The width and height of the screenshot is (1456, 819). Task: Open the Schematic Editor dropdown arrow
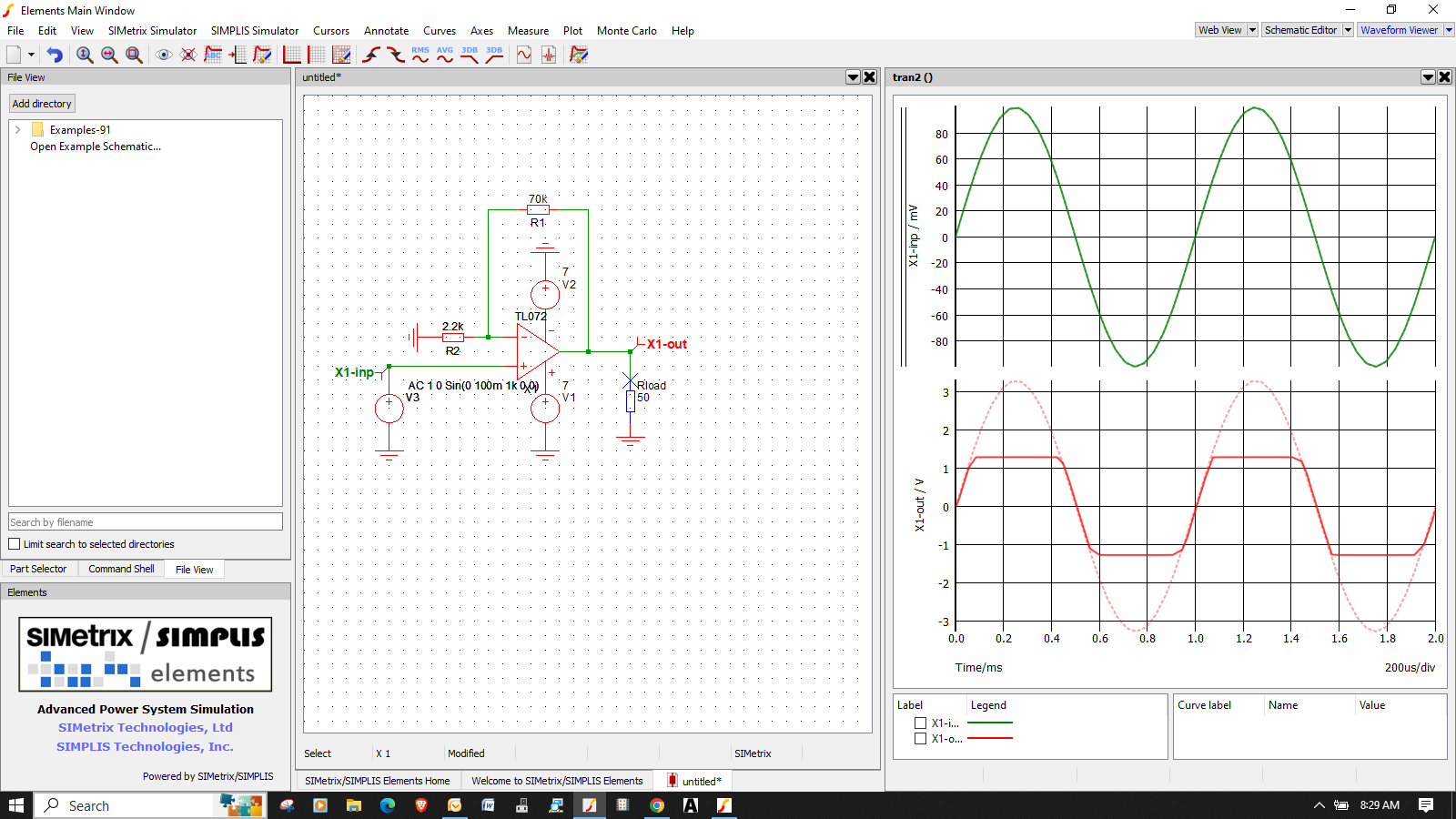[1348, 30]
